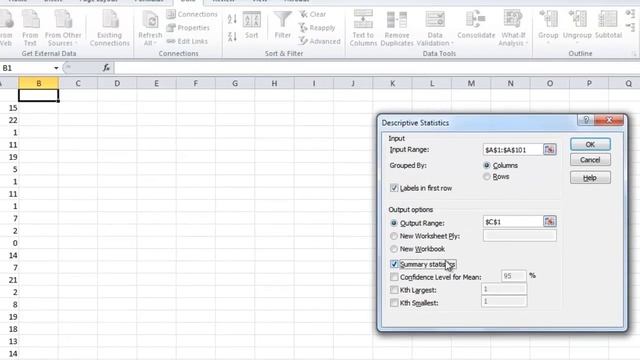The width and height of the screenshot is (640, 360).
Task: Collapse dialog via Output Range selector
Action: [549, 221]
